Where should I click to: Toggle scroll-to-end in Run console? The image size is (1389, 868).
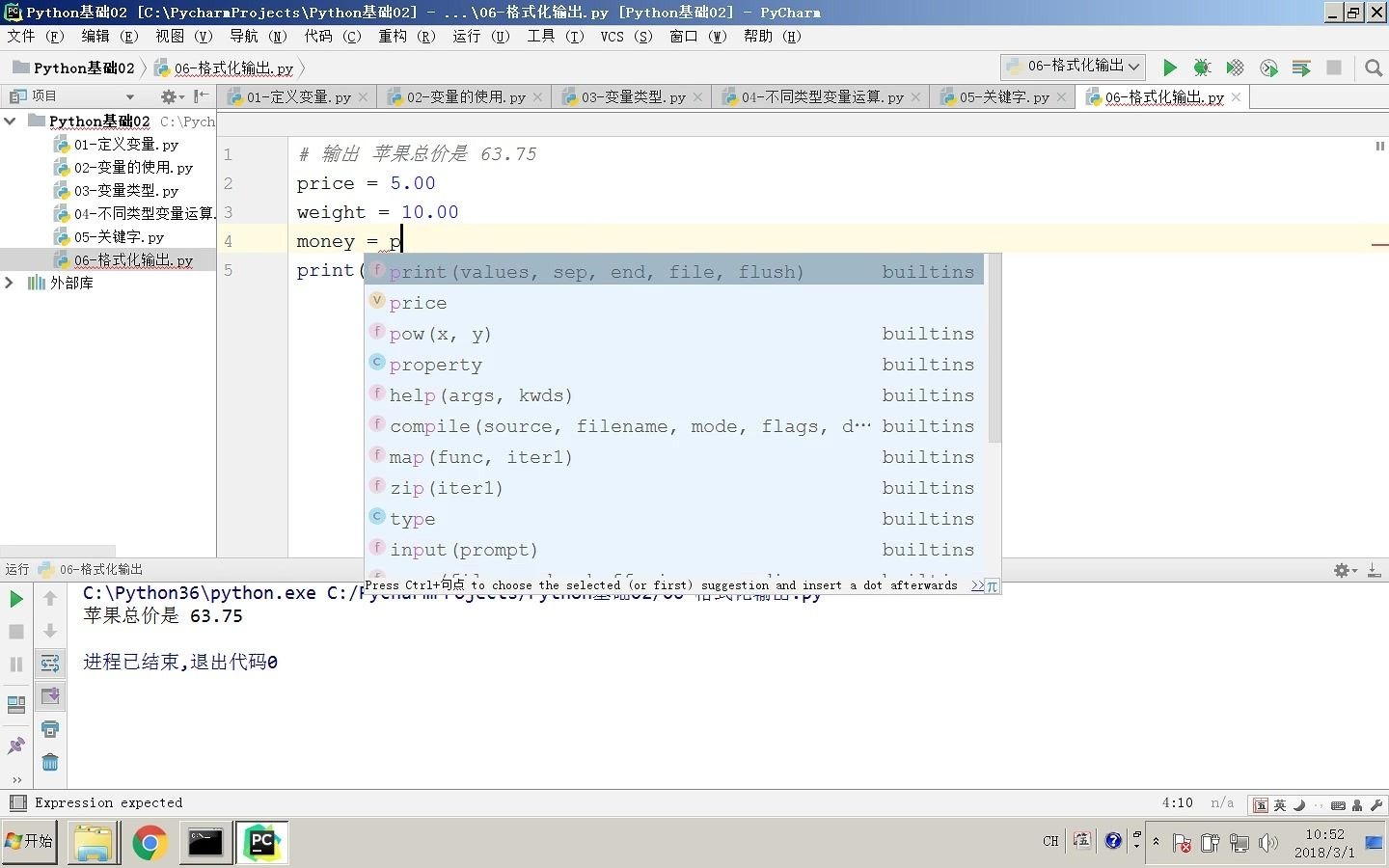coord(50,696)
